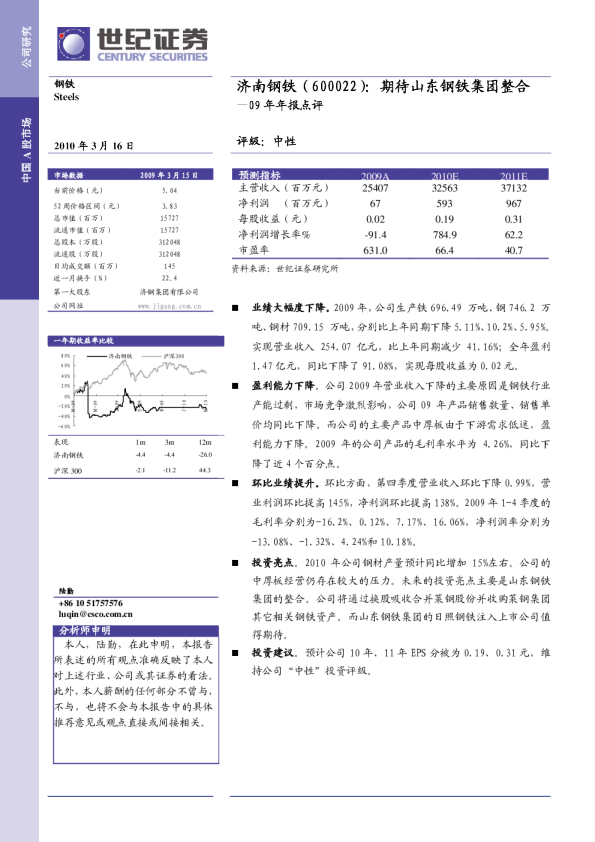Click the '总市值（百万）' value 15727
The image size is (595, 842).
[169, 218]
